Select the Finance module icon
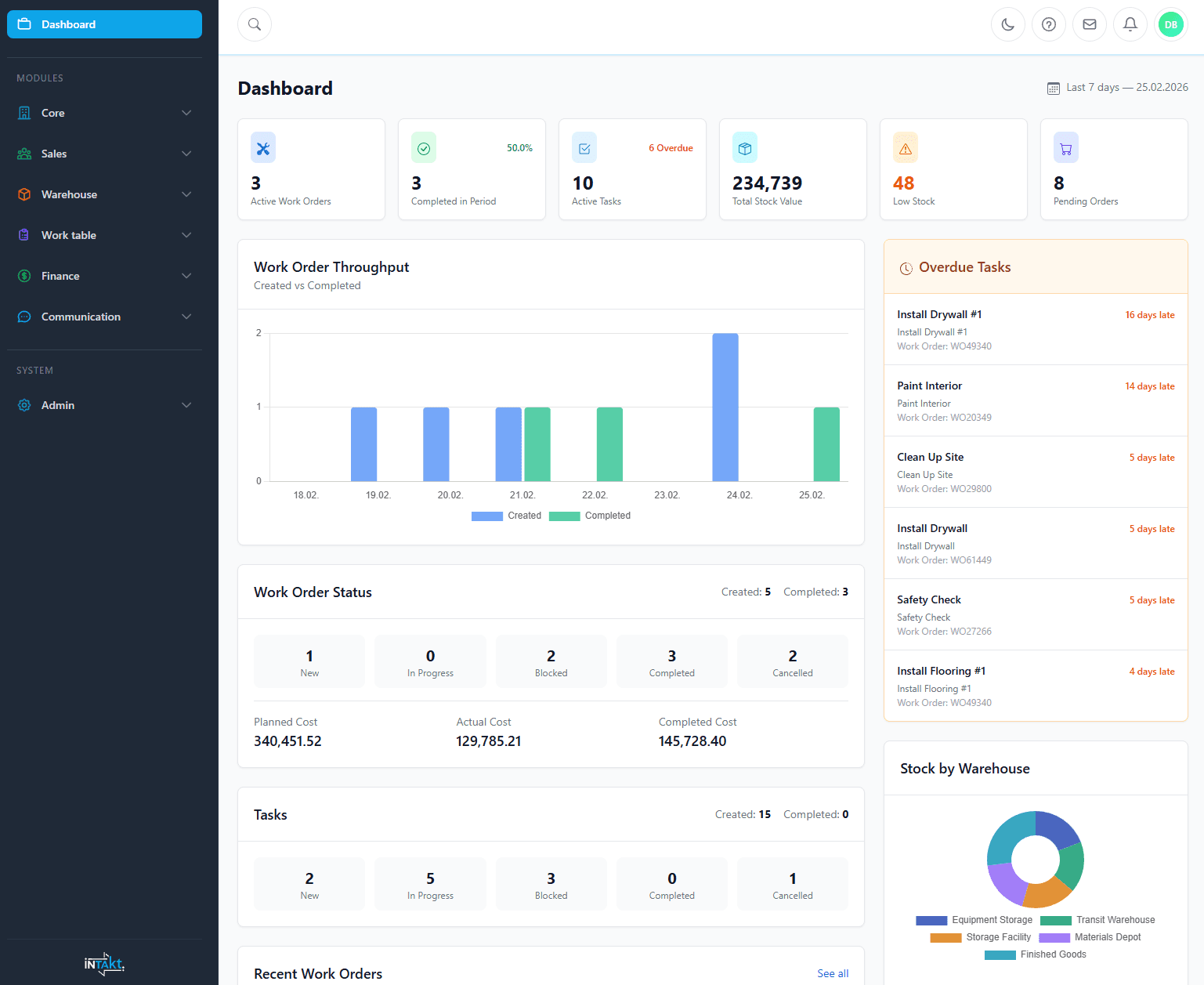This screenshot has height=985, width=1204. click(24, 276)
